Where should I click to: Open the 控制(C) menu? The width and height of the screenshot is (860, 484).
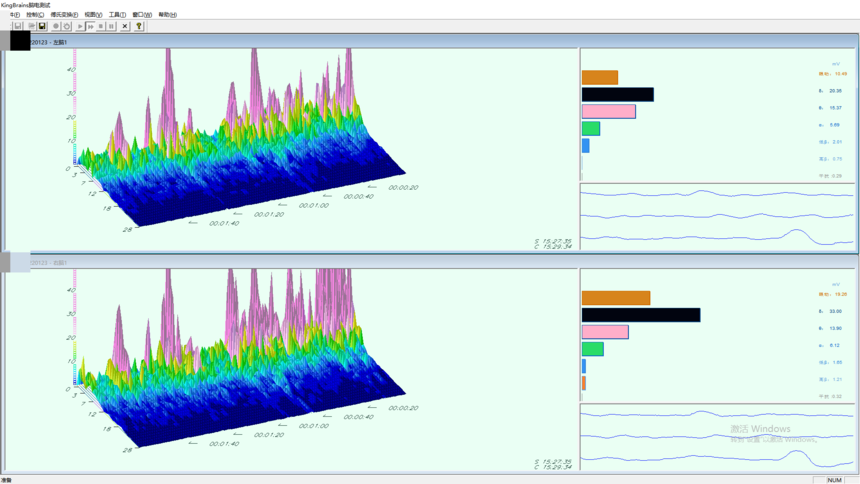35,15
